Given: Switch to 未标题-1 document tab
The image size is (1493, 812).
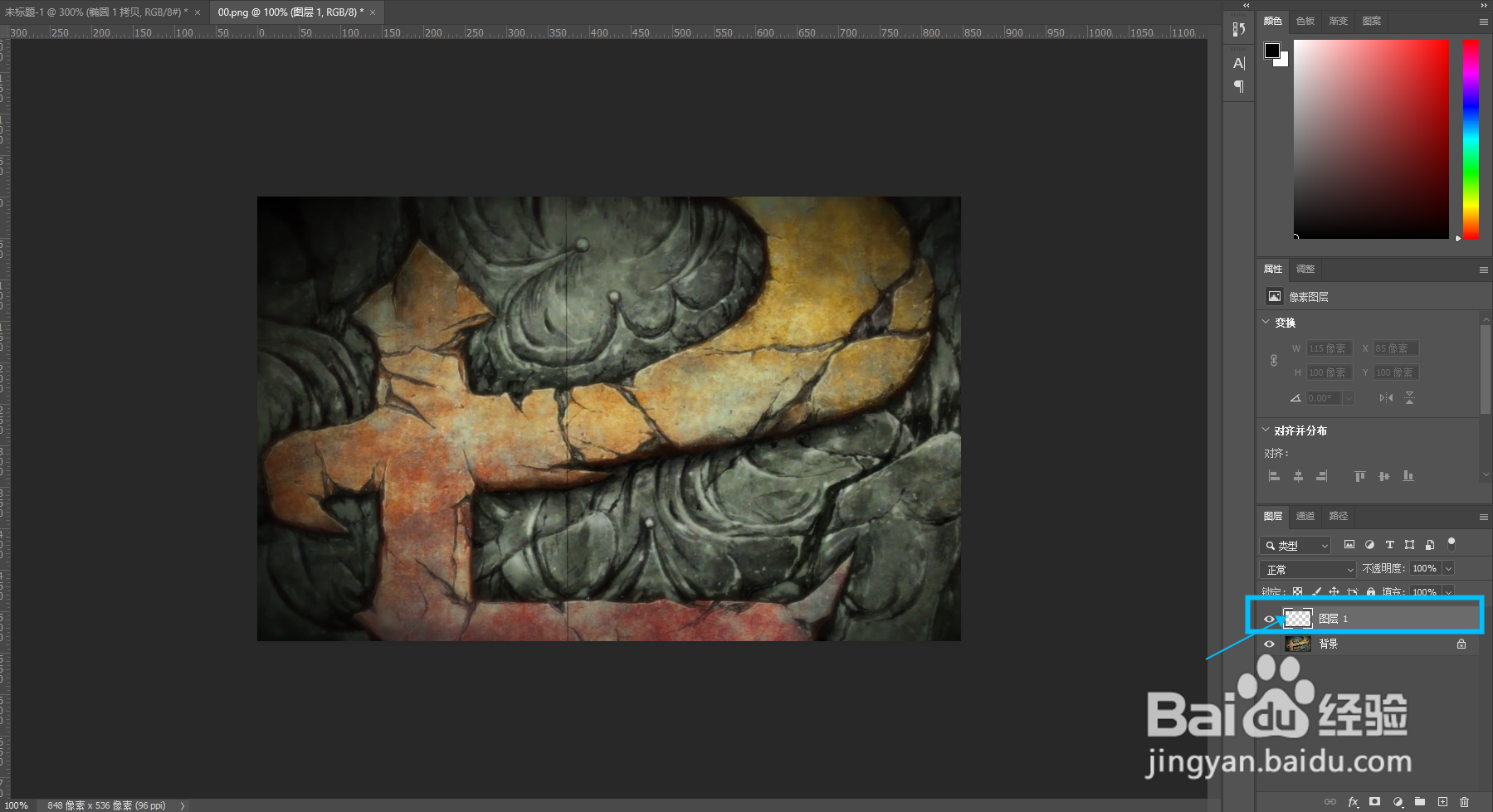Looking at the screenshot, I should tap(96, 12).
